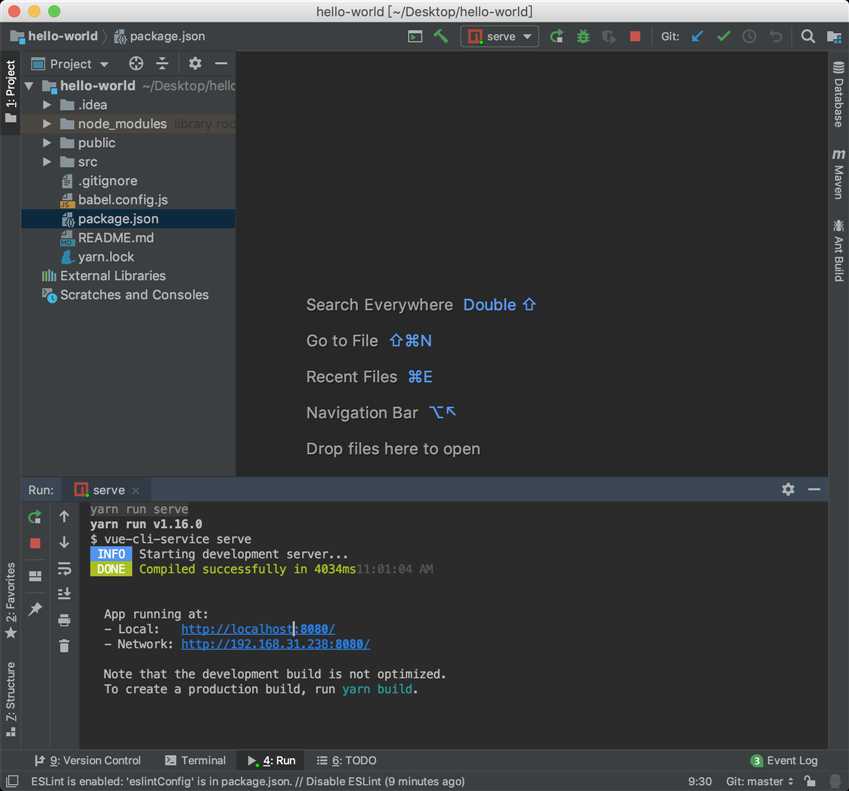
Task: Rerun serve in Run panel
Action: pos(35,517)
